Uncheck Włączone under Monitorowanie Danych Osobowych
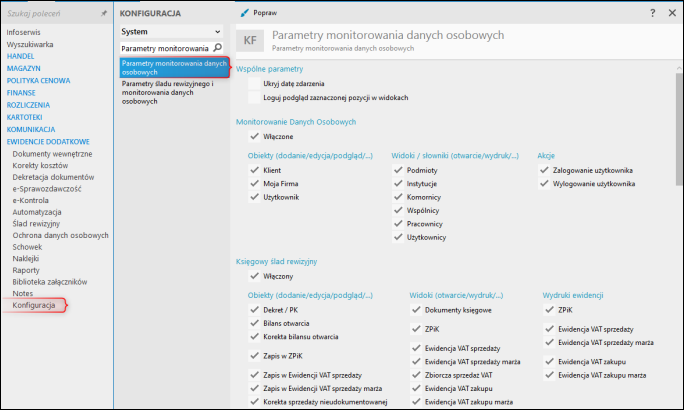Image resolution: width=684 pixels, height=410 pixels. coord(254,136)
